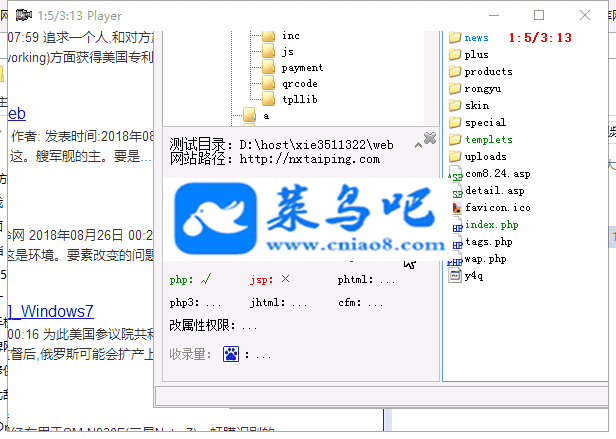This screenshot has width=616, height=439.
Task: Click the phtml test entry
Action: (366, 280)
